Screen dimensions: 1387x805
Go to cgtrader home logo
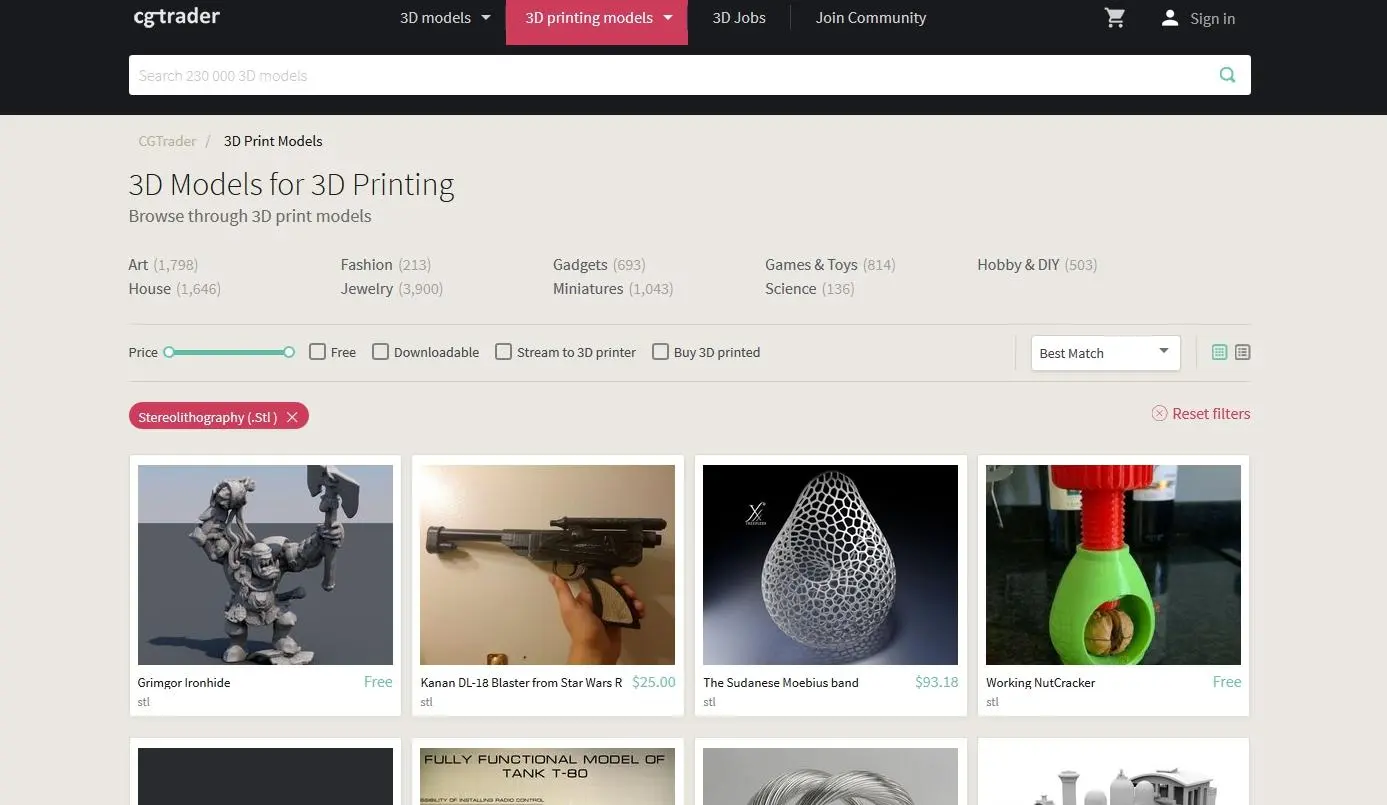(x=176, y=17)
